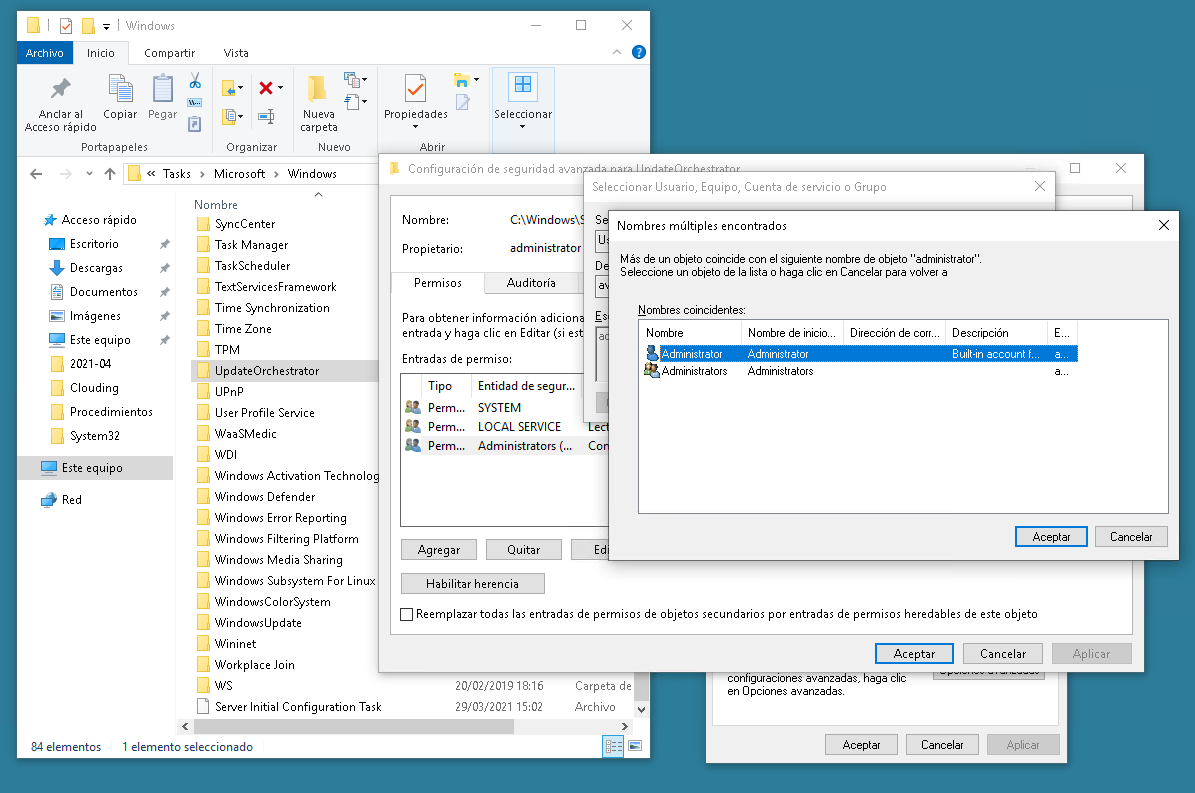Viewport: 1195px width, 793px height.
Task: Click the rename icon in Organizar
Action: (x=266, y=117)
